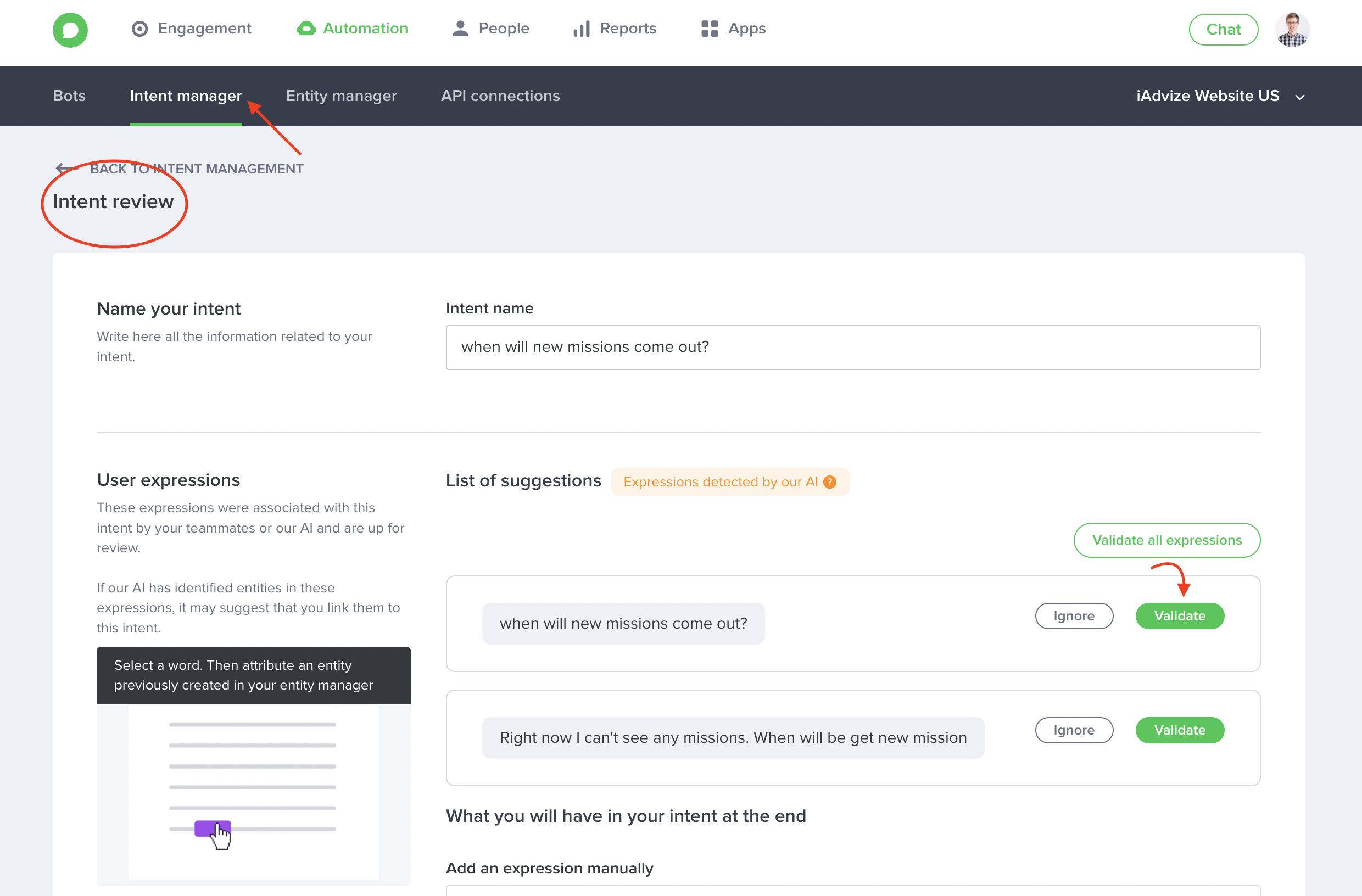Go back to intent management
The image size is (1362, 896).
pyautogui.click(x=180, y=169)
